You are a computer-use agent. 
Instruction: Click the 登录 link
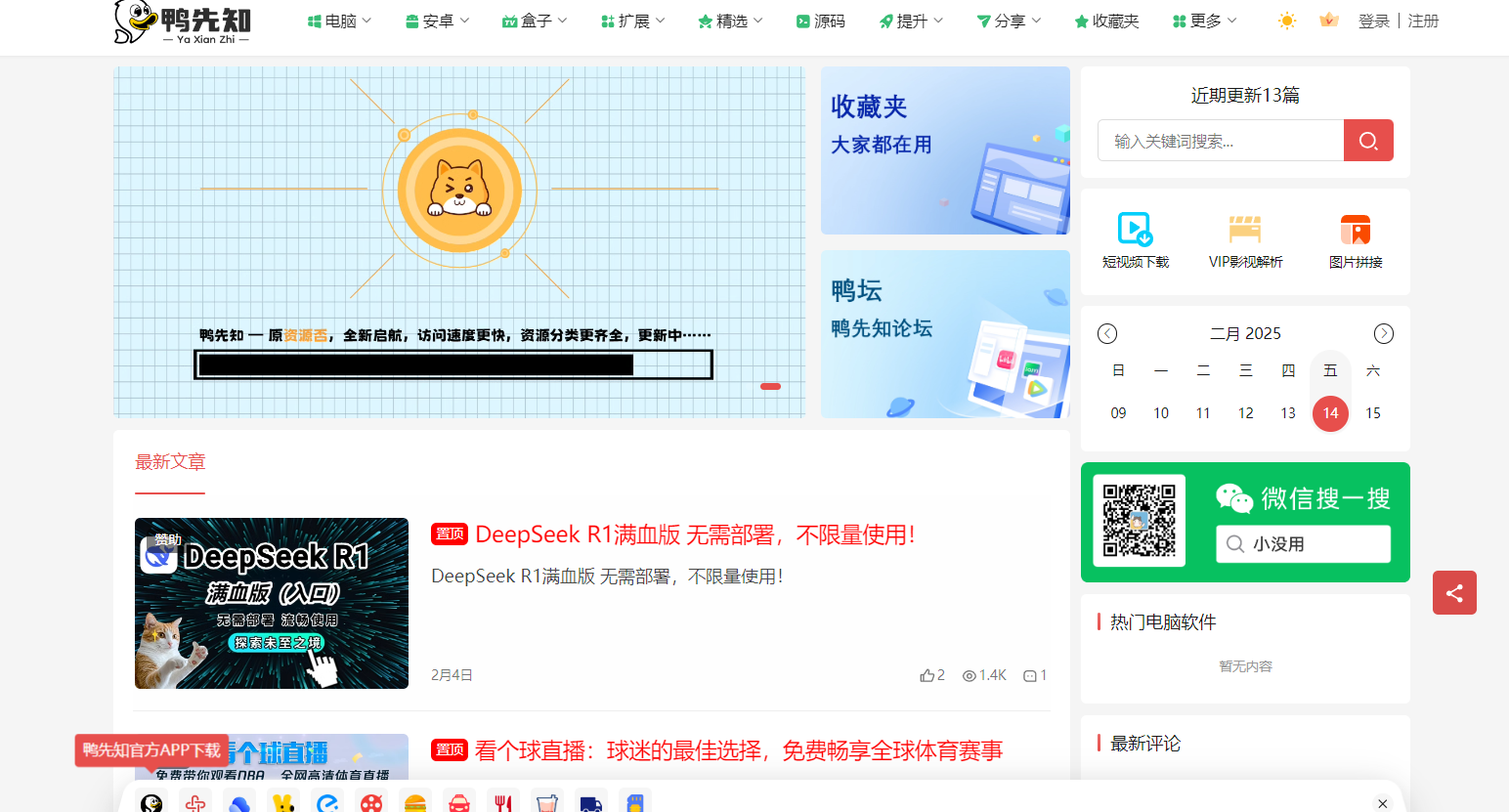click(x=1373, y=21)
